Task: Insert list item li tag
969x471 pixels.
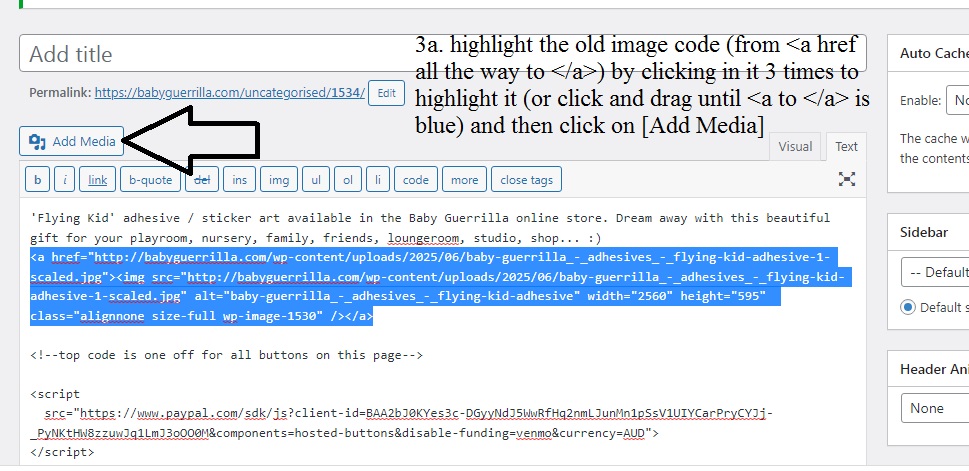Action: click(378, 180)
